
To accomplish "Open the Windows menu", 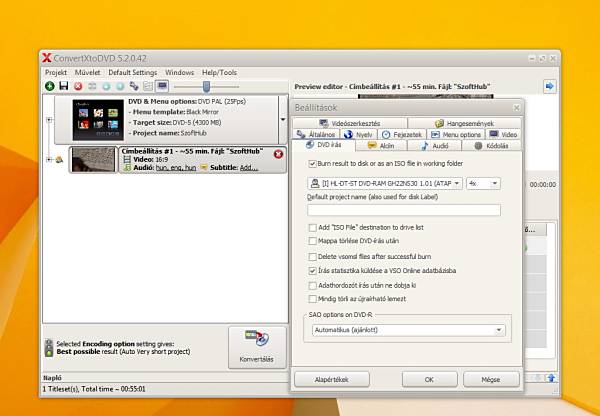I will (x=179, y=72).
